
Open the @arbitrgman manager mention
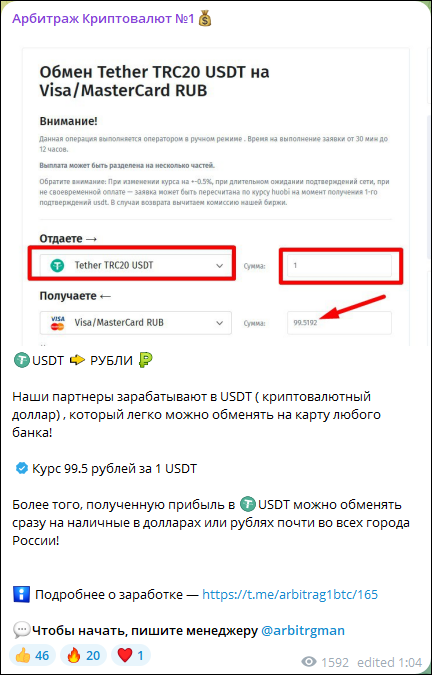pyautogui.click(x=303, y=631)
